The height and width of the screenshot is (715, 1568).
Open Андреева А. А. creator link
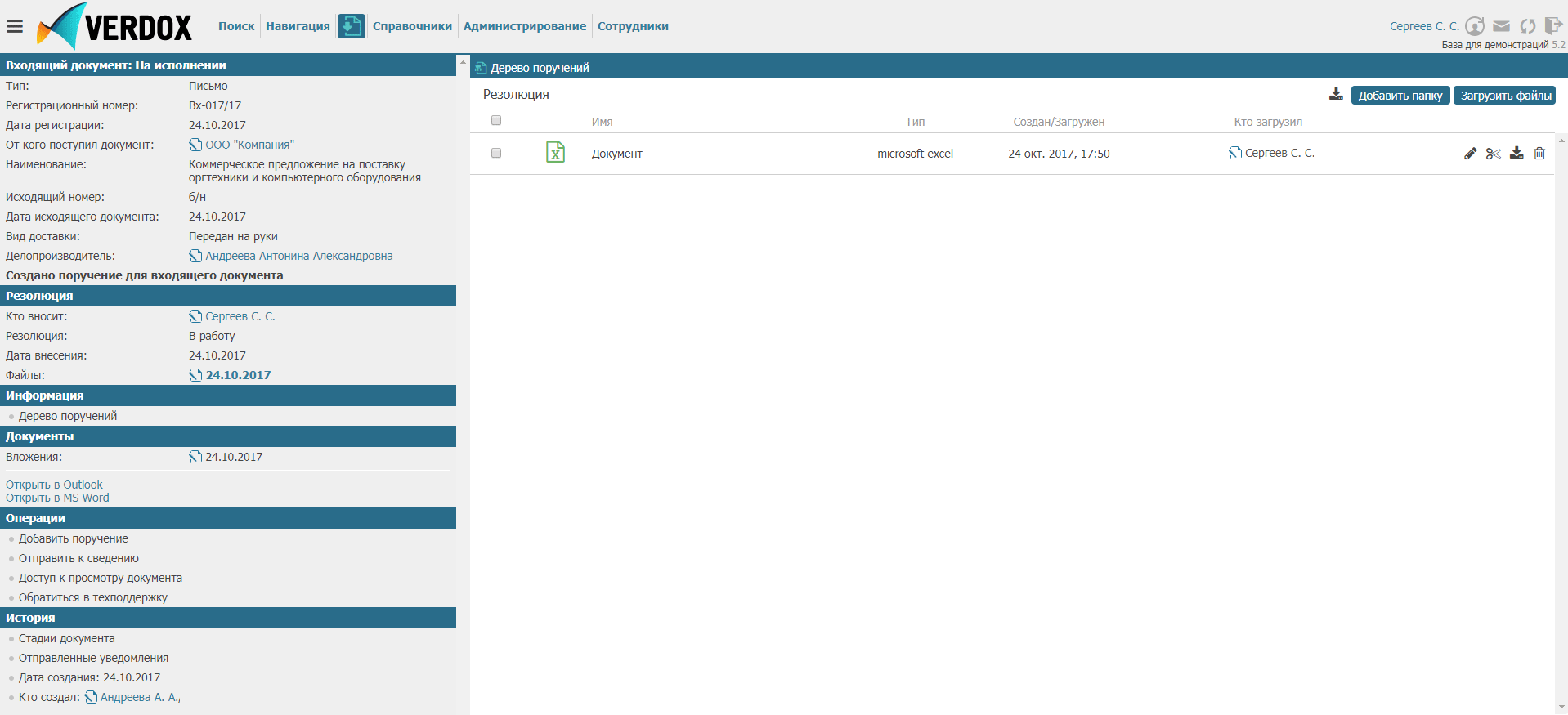140,697
